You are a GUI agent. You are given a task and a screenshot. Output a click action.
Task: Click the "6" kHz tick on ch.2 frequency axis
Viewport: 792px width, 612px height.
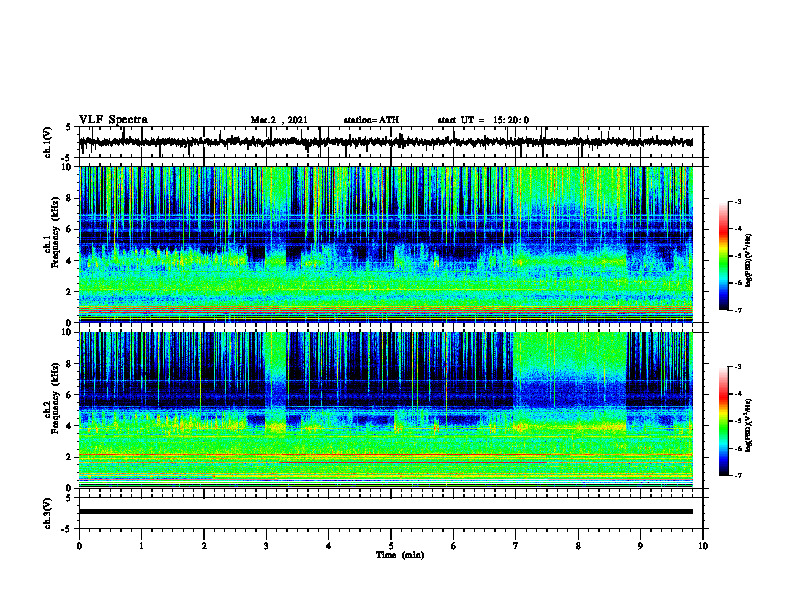click(x=69, y=395)
